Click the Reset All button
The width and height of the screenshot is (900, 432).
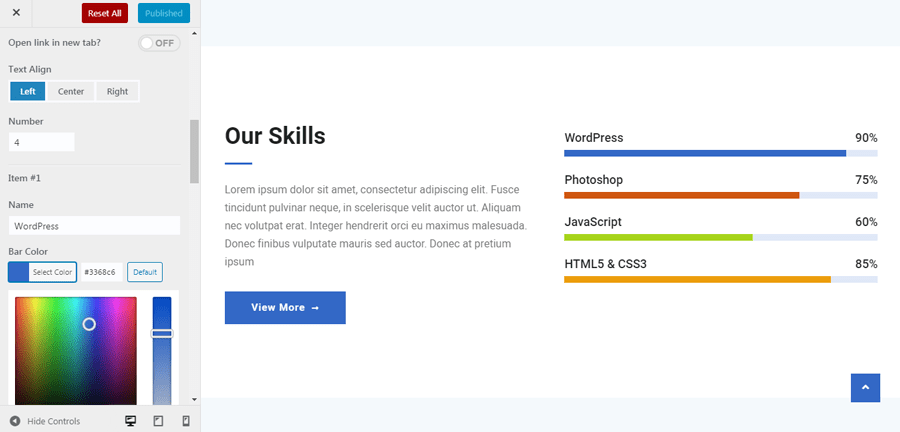(x=104, y=13)
